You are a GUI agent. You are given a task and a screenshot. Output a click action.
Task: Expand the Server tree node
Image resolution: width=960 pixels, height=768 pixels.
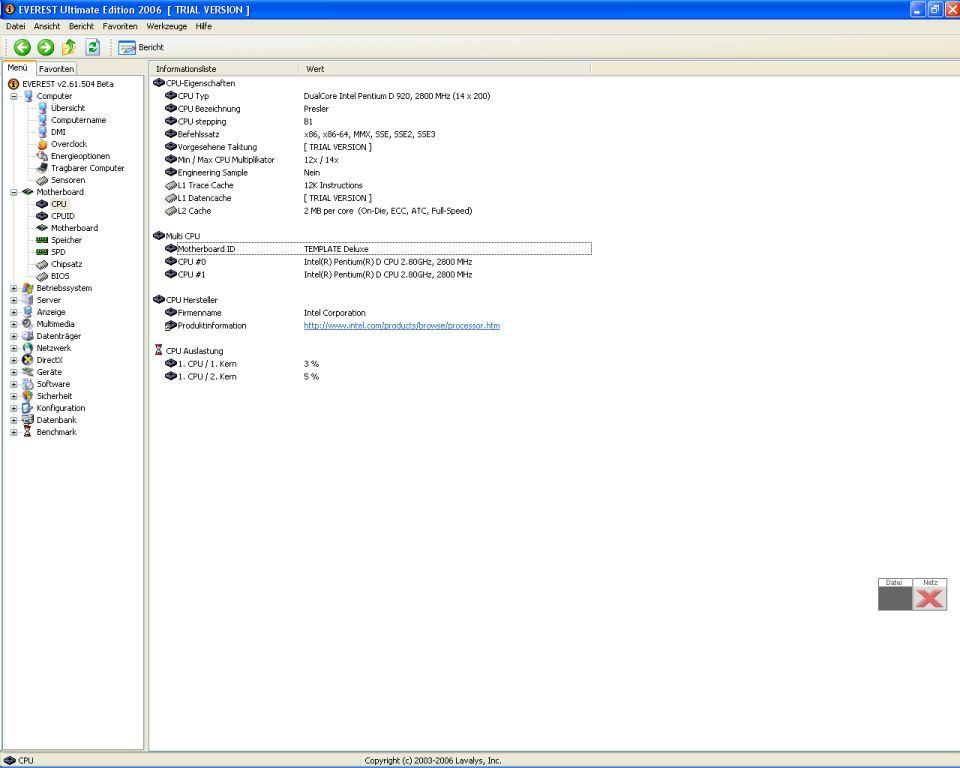pos(13,300)
